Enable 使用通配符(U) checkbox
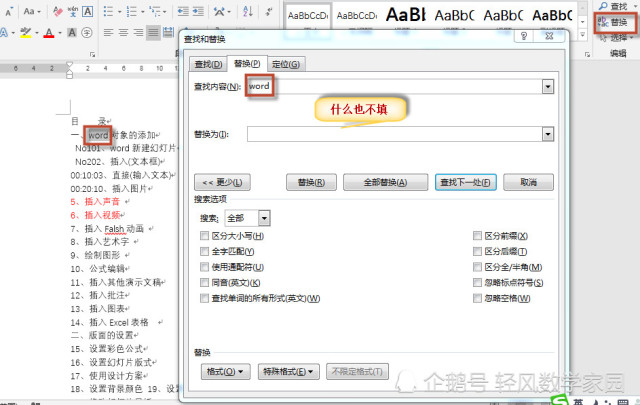Viewport: 640px width, 405px height. 204,267
